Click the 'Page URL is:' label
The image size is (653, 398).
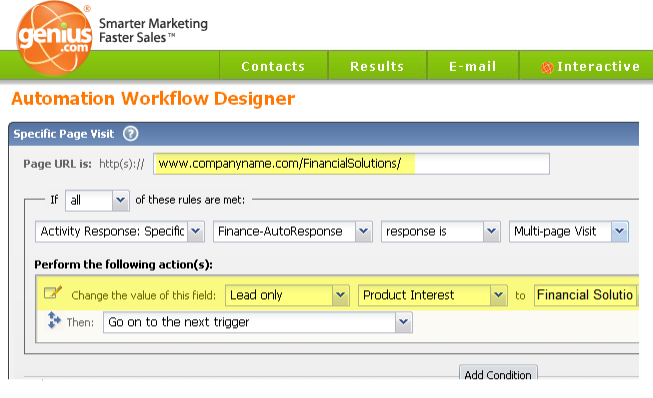point(57,164)
